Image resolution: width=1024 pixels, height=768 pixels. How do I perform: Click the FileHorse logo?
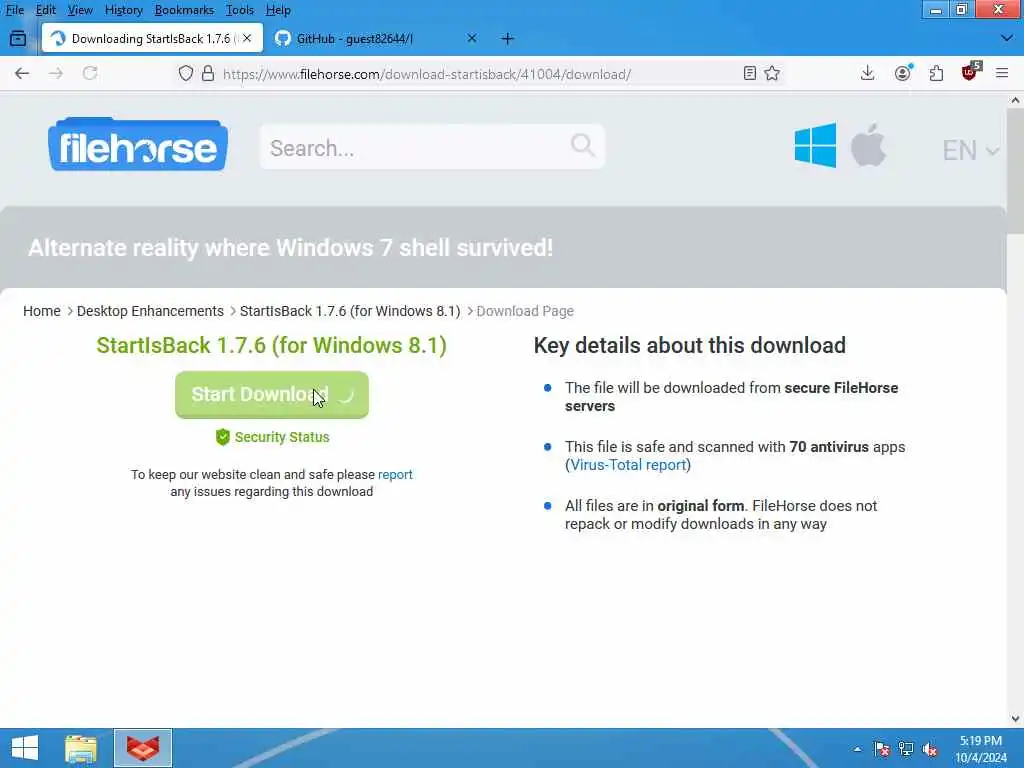[138, 144]
